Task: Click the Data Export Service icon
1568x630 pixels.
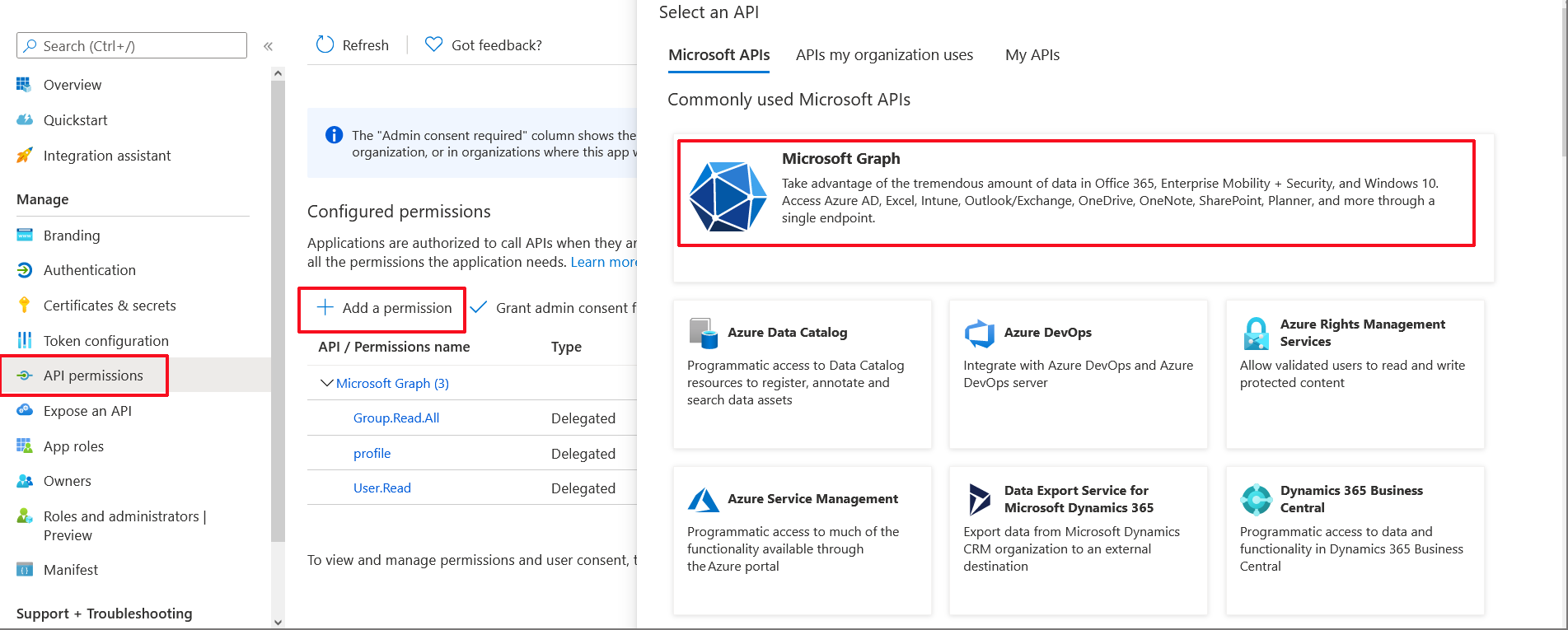Action: click(x=980, y=500)
